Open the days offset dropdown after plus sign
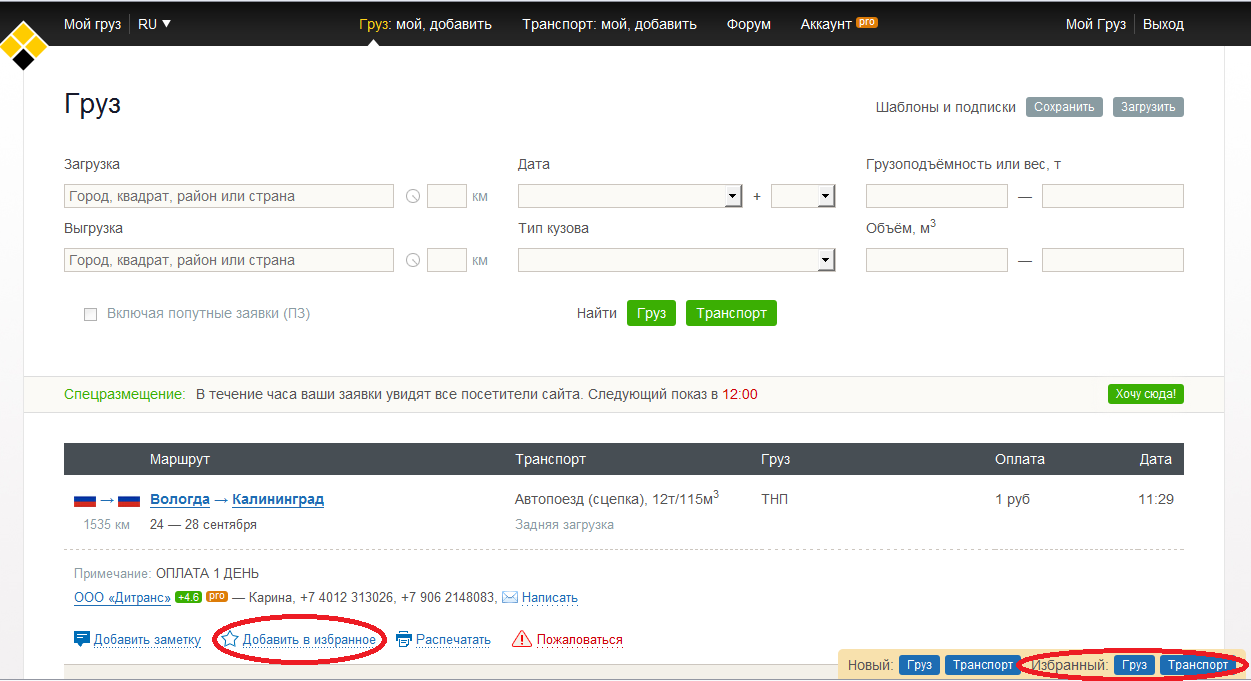The image size is (1251, 681). (803, 197)
